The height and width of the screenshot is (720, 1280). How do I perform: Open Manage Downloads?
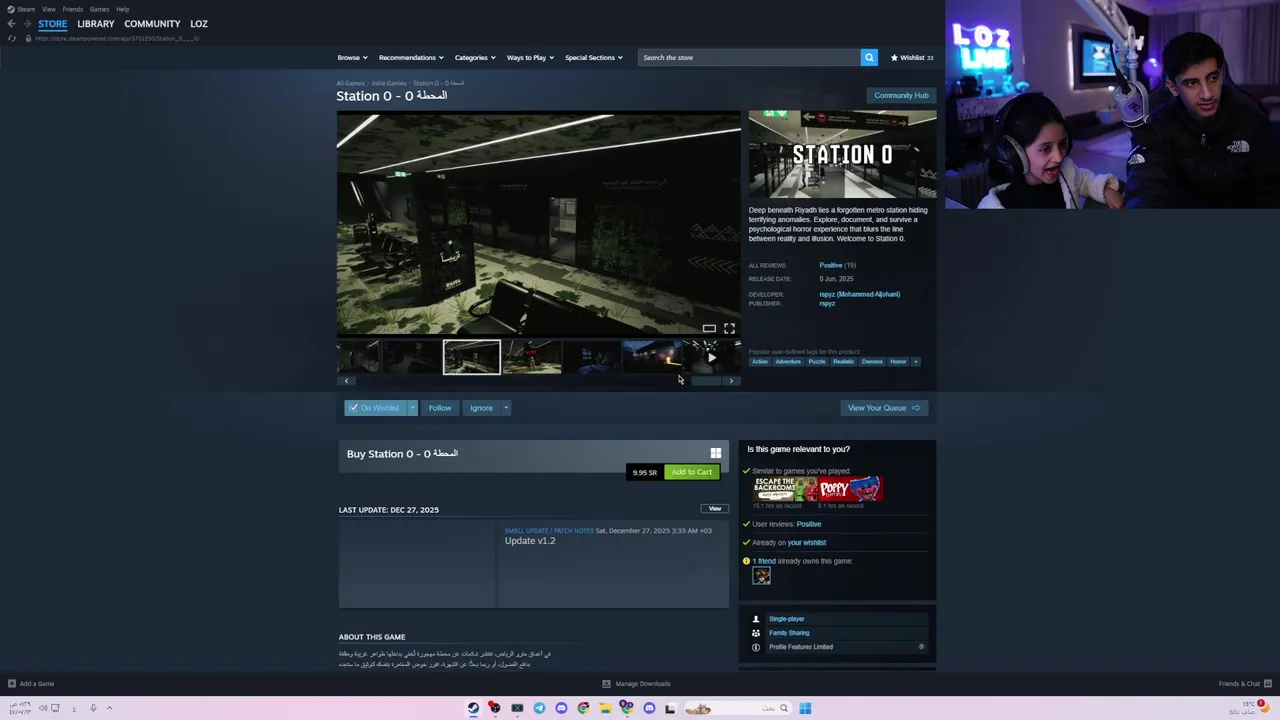coord(636,684)
